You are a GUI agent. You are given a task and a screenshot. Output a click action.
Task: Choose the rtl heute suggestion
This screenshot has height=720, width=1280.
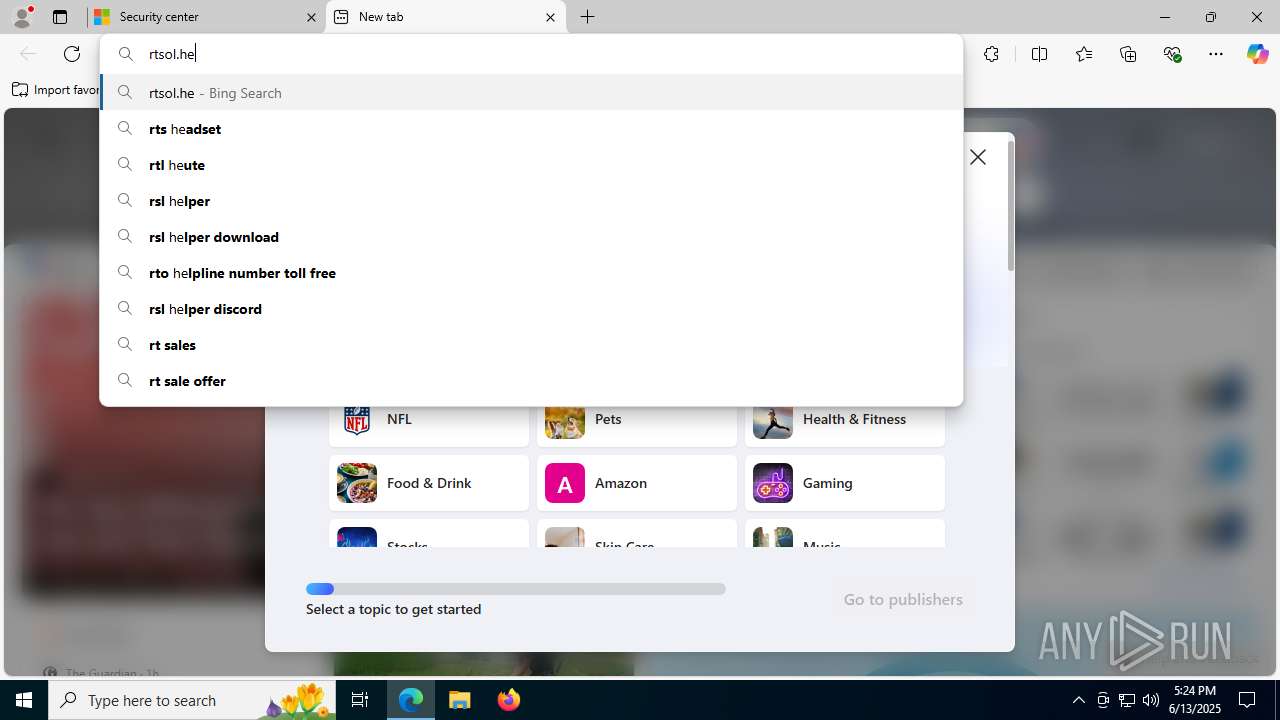[x=531, y=165]
